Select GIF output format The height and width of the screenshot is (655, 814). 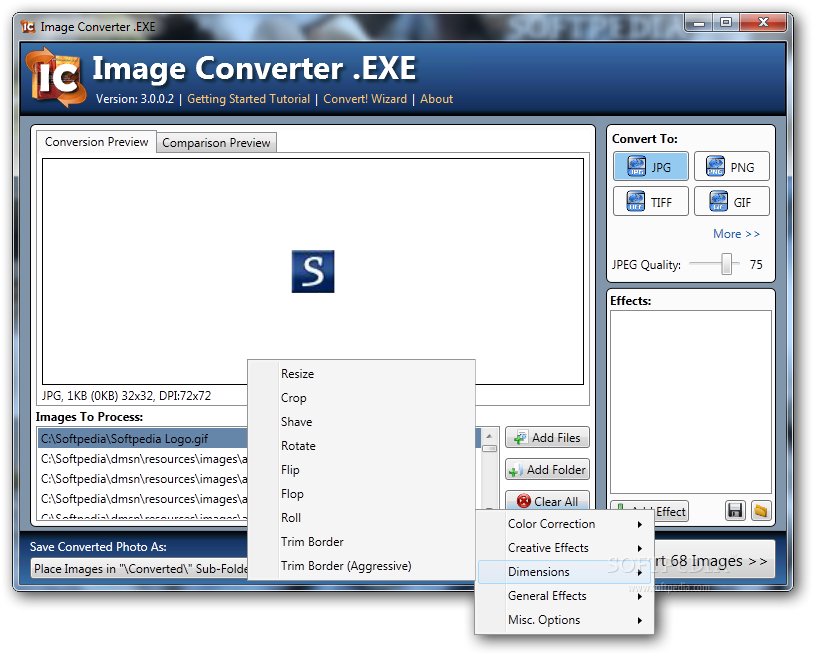click(731, 201)
